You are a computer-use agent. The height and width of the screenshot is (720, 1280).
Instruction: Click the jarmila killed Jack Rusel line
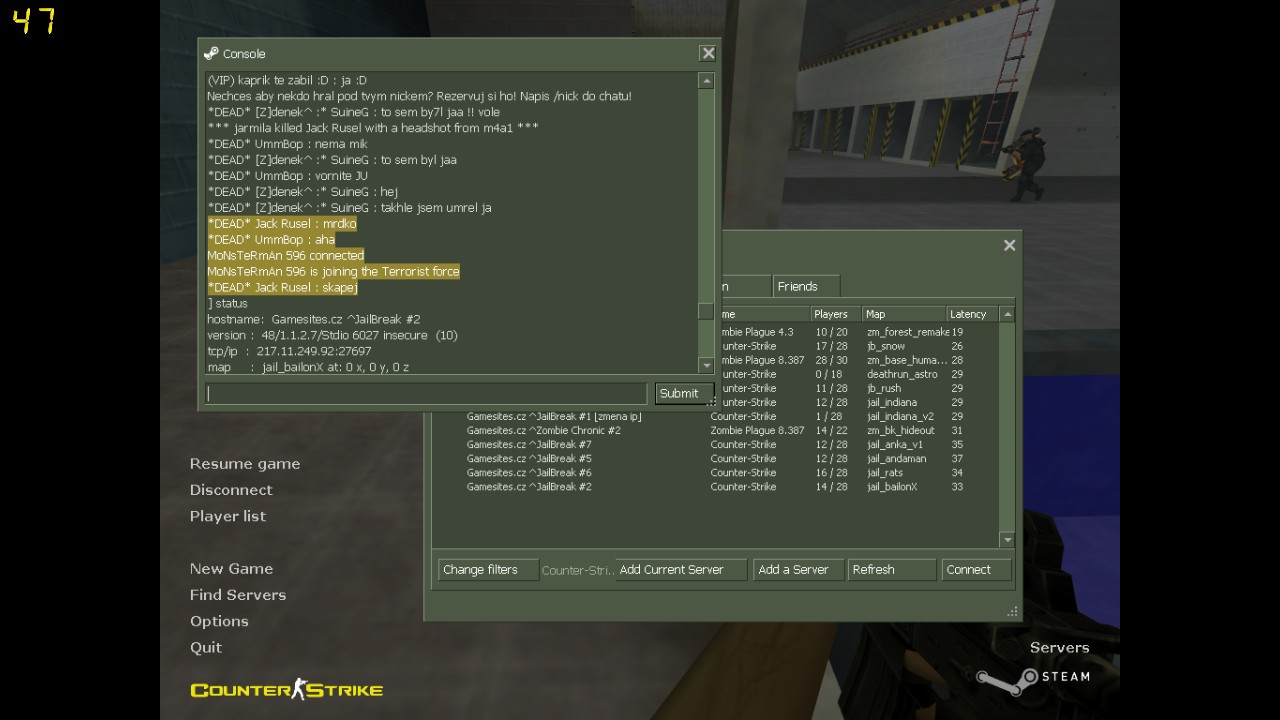[373, 128]
